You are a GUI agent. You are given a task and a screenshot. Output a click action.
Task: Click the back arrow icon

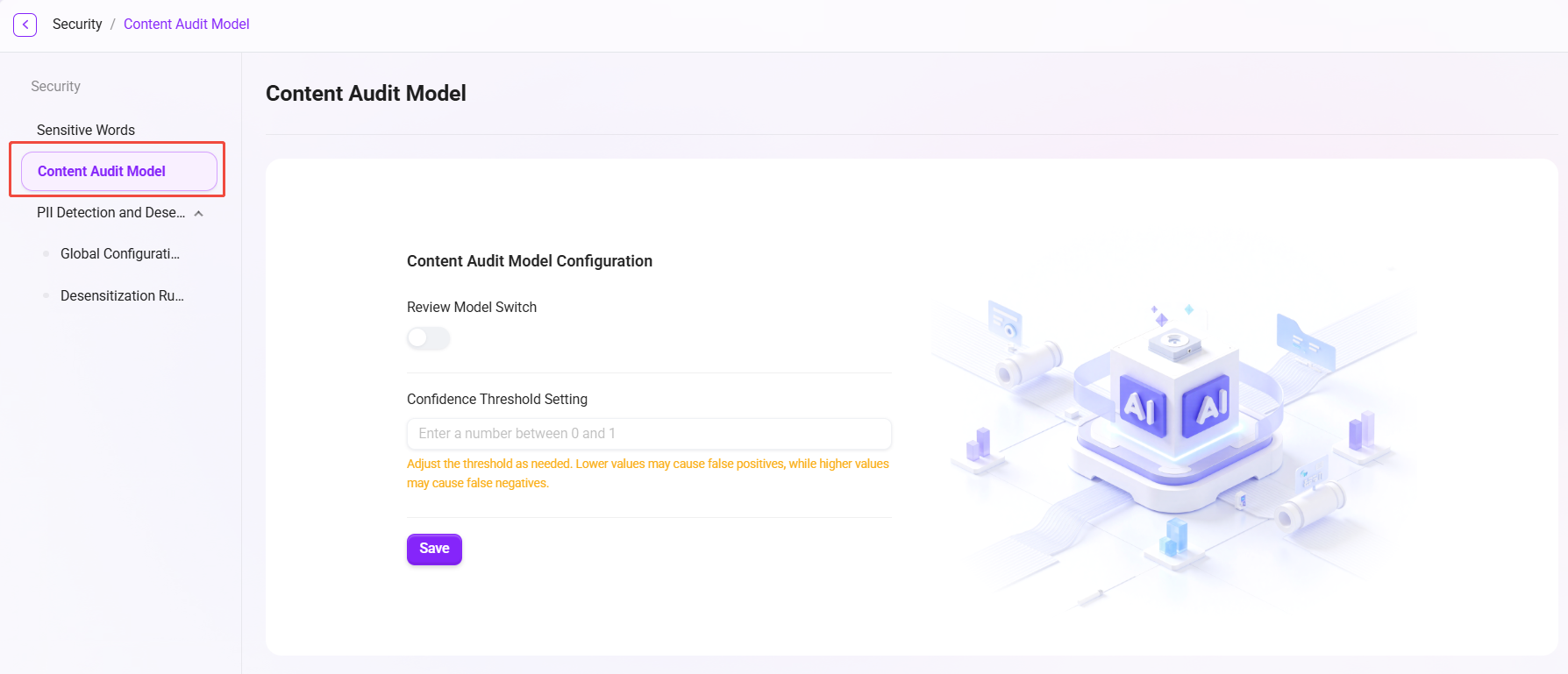coord(25,25)
